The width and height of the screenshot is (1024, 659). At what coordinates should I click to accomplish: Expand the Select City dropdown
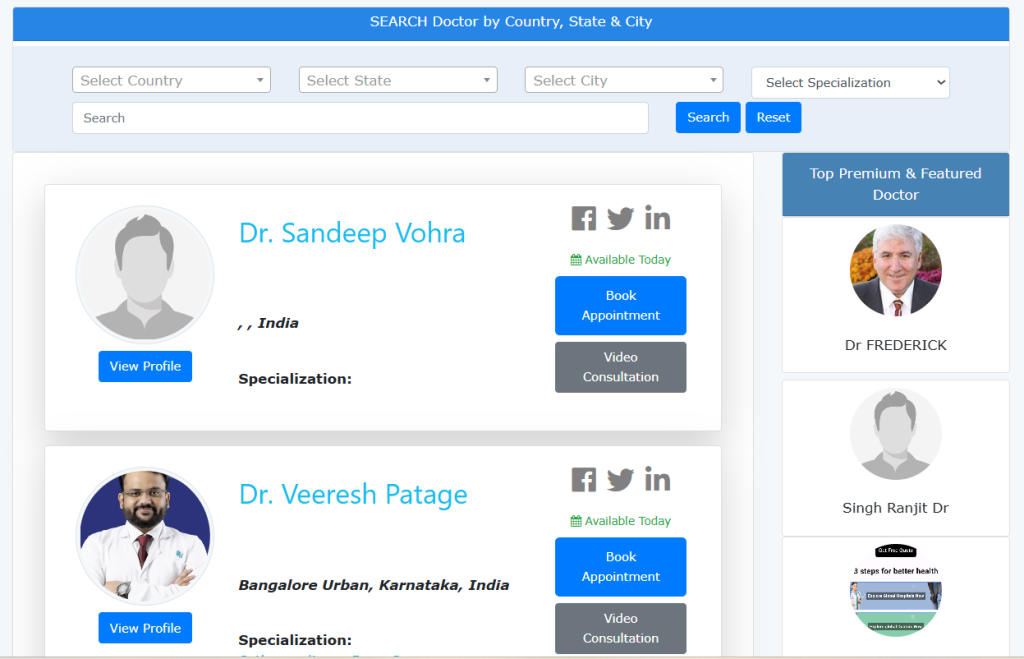coord(624,80)
